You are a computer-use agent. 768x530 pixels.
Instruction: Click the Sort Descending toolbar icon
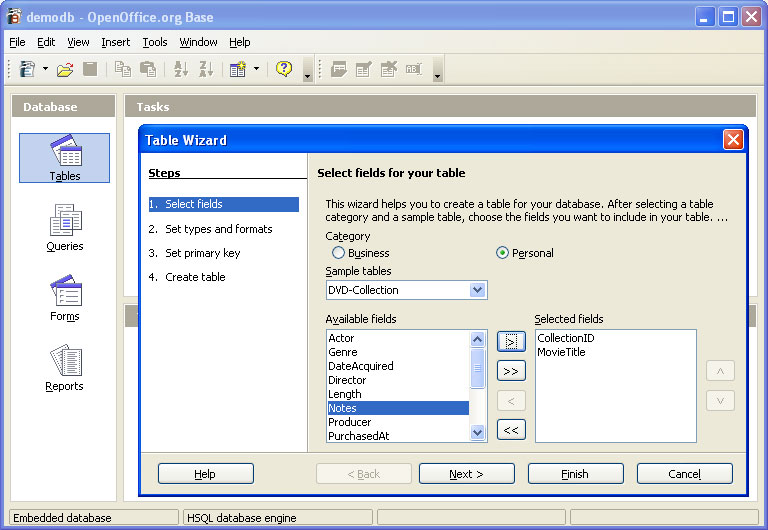point(207,69)
